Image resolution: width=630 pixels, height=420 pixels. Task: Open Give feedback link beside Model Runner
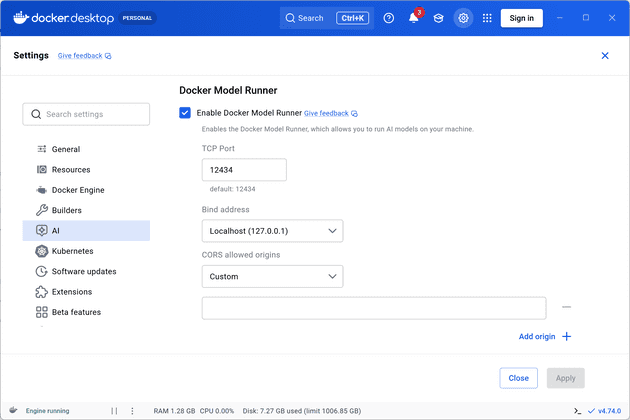[x=326, y=113]
